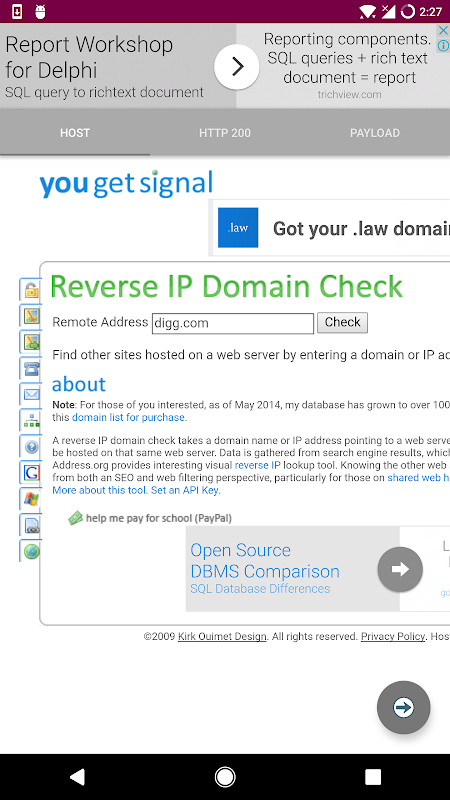Click the envelope email sidebar icon
This screenshot has height=800, width=450.
pyautogui.click(x=31, y=394)
